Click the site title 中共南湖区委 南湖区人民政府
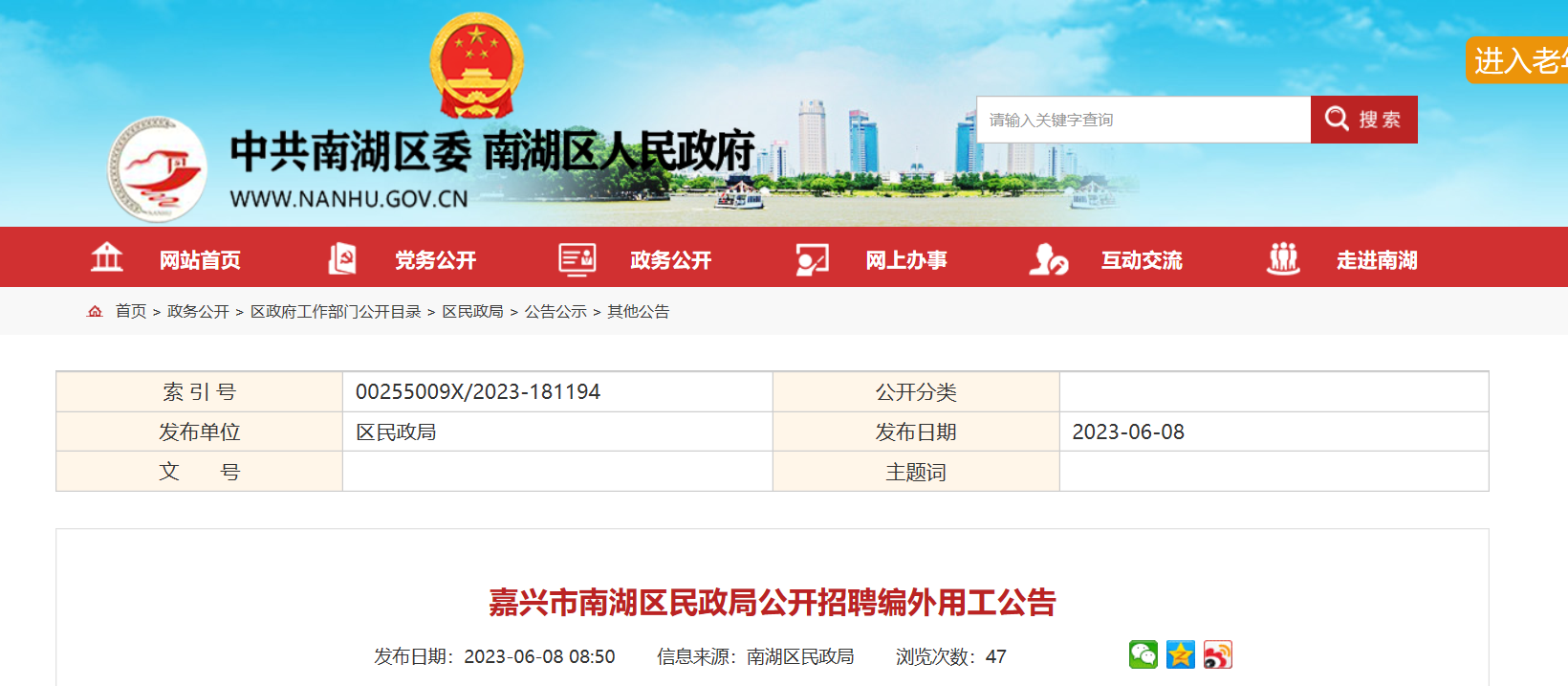This screenshot has width=1568, height=686. point(492,151)
